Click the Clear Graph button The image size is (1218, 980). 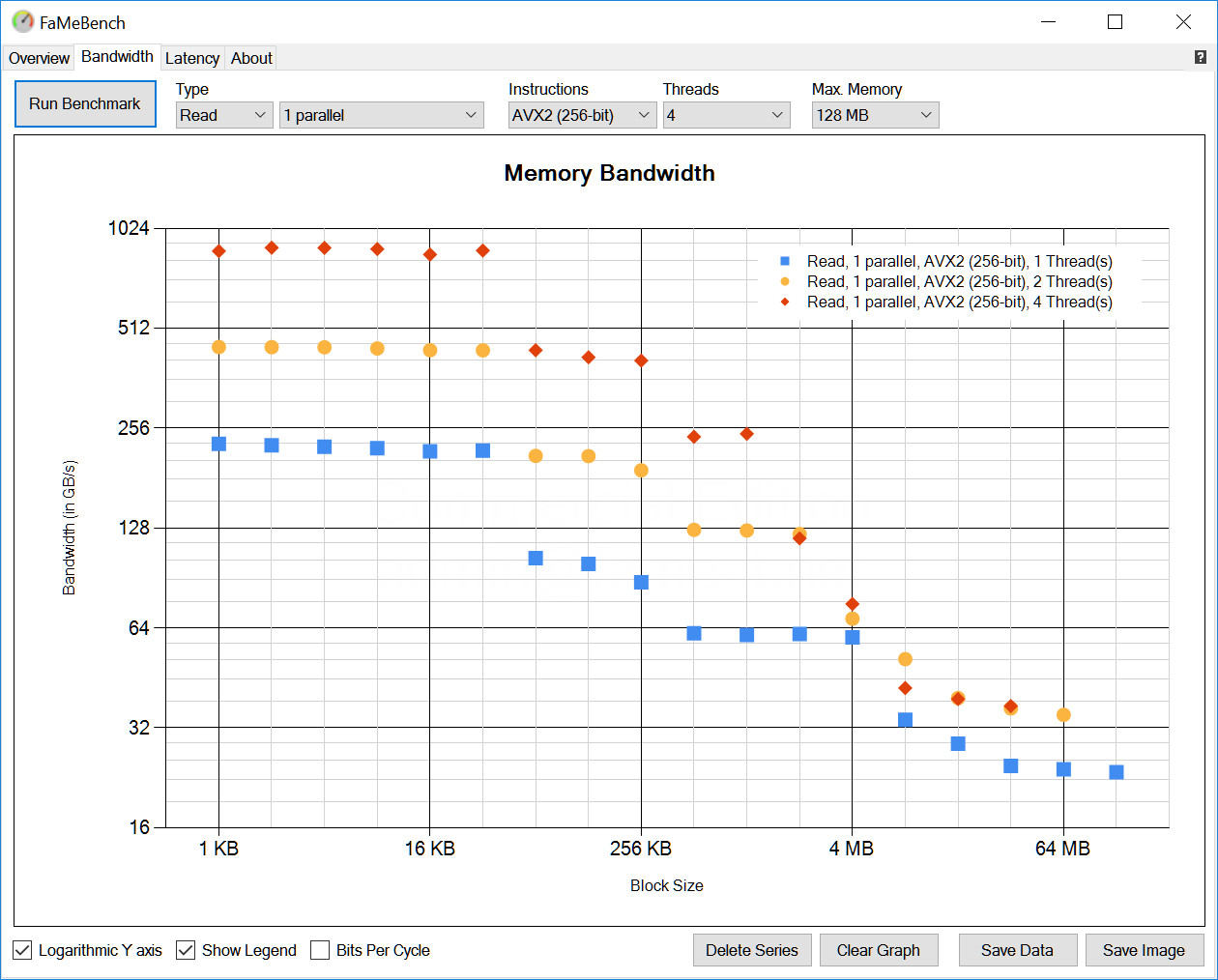879,950
